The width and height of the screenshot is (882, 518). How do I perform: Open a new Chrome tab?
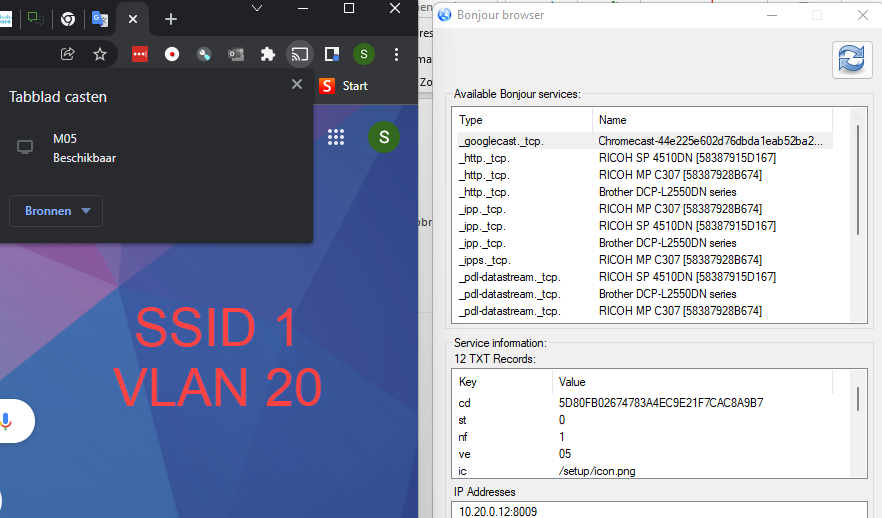(x=171, y=19)
